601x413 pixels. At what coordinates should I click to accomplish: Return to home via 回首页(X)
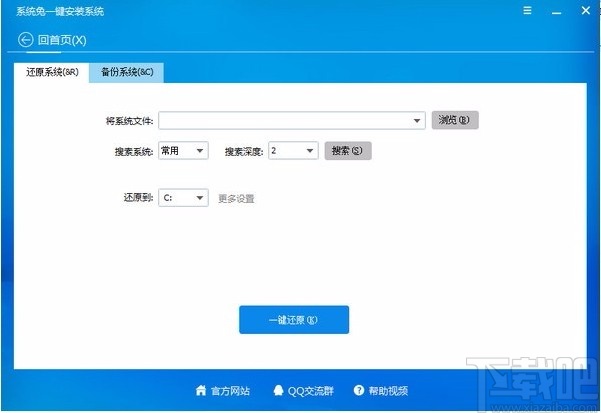coord(62,40)
